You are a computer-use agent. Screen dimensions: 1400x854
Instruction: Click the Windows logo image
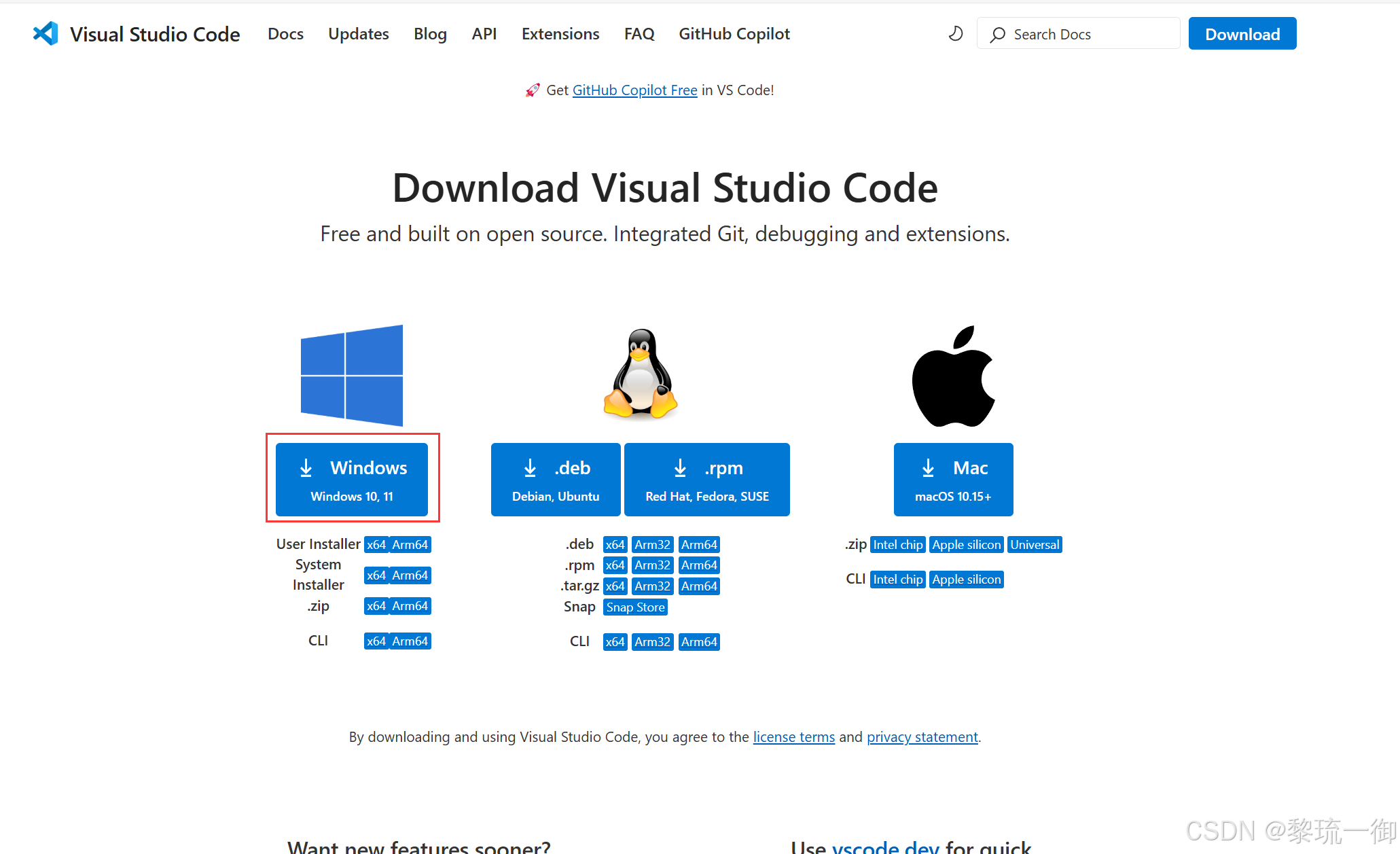[x=352, y=375]
